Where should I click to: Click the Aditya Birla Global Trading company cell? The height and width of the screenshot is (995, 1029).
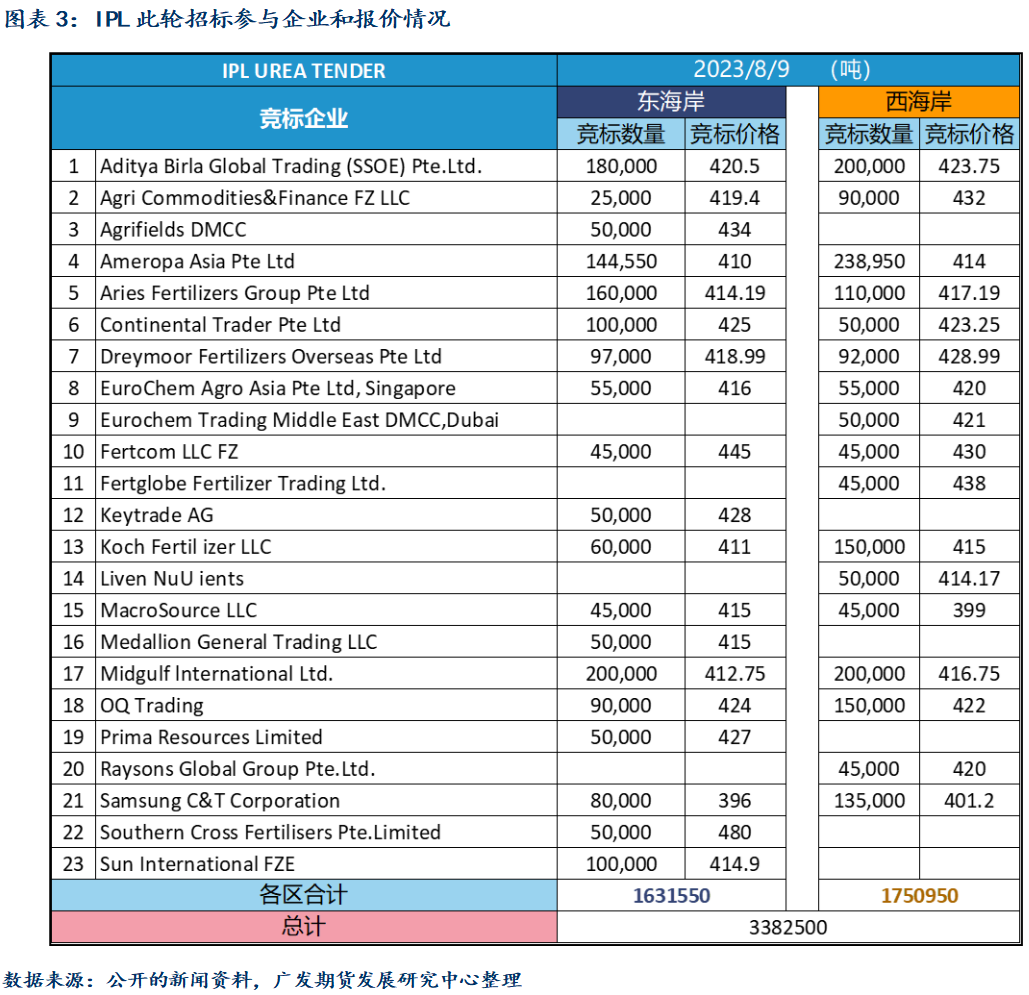point(291,166)
